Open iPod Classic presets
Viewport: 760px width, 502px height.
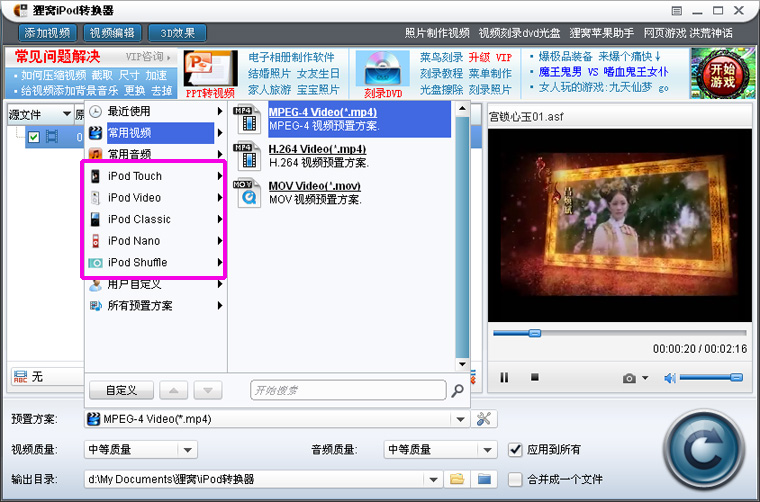point(155,219)
